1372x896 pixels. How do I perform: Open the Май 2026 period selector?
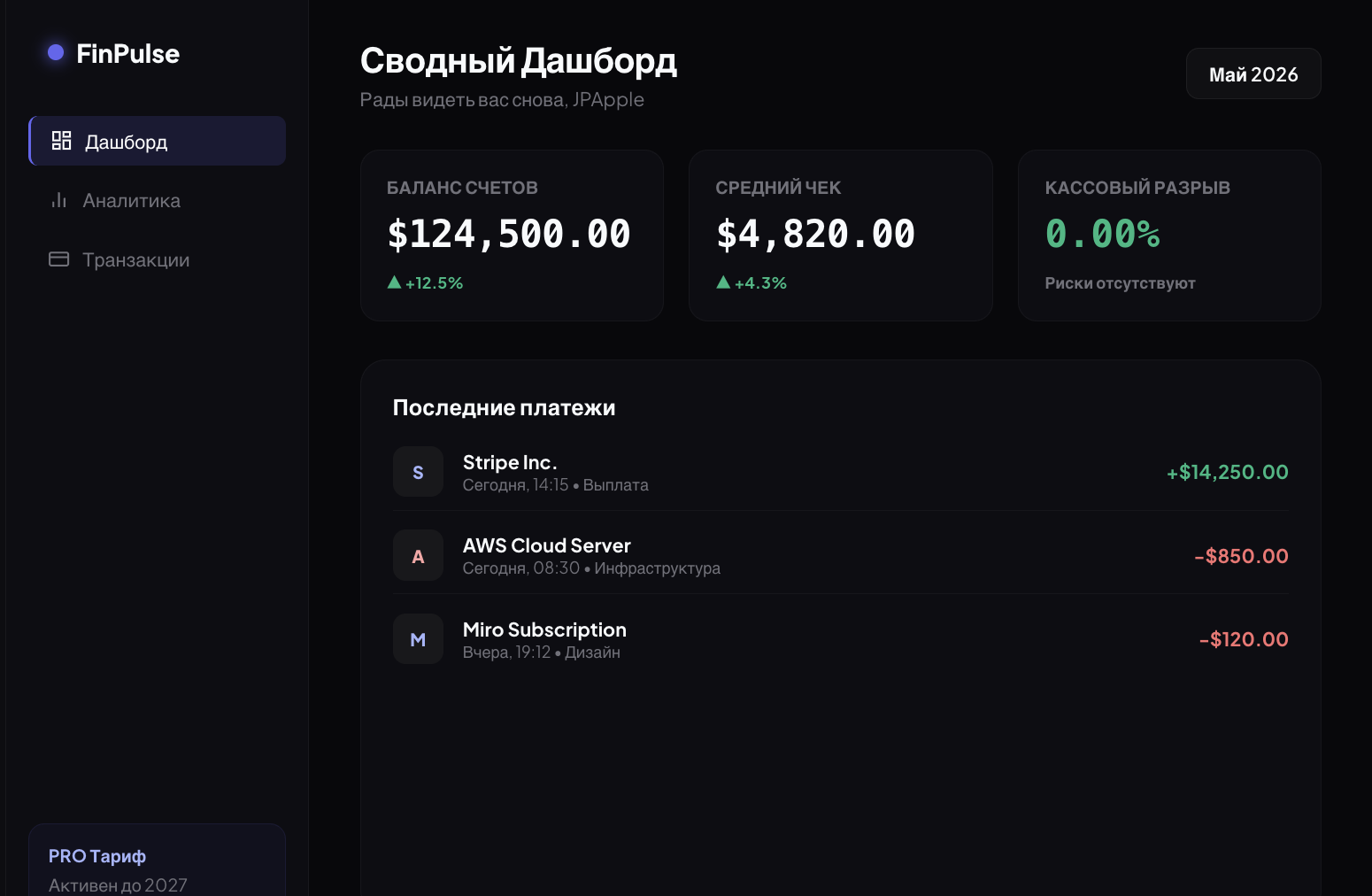1253,73
